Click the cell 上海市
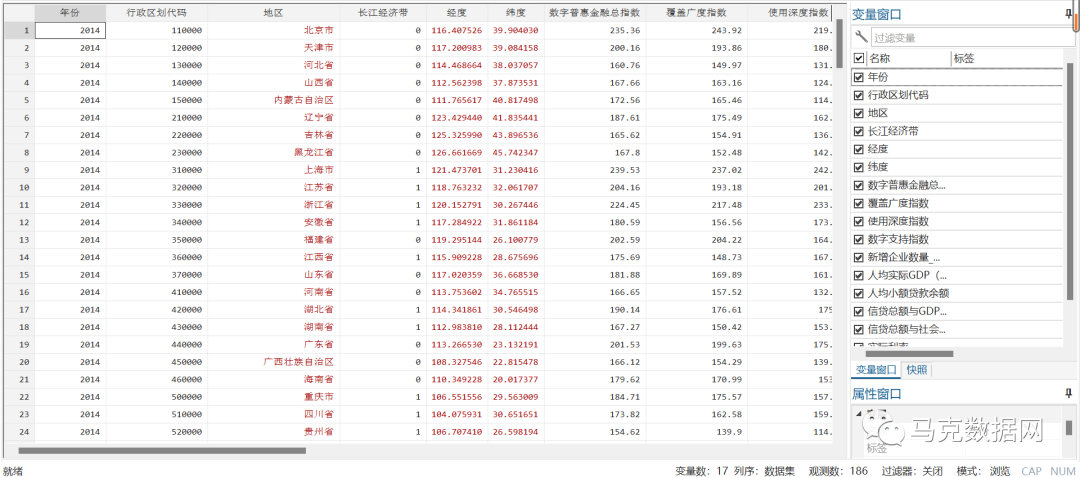The height and width of the screenshot is (478, 1080). 273,169
